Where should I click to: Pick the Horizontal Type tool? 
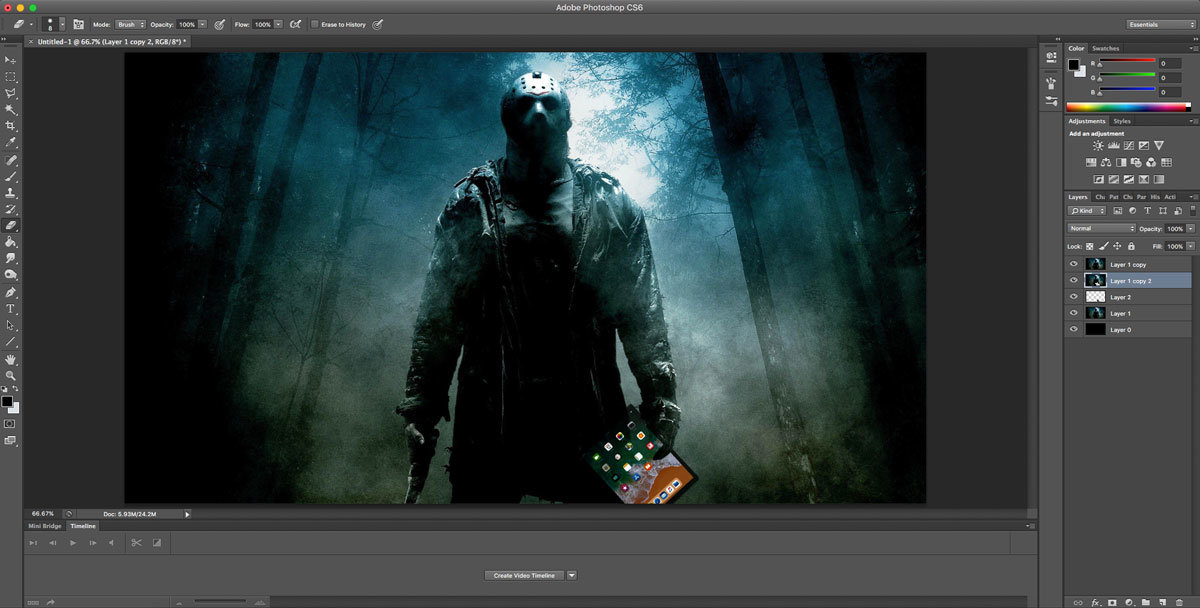click(x=11, y=309)
